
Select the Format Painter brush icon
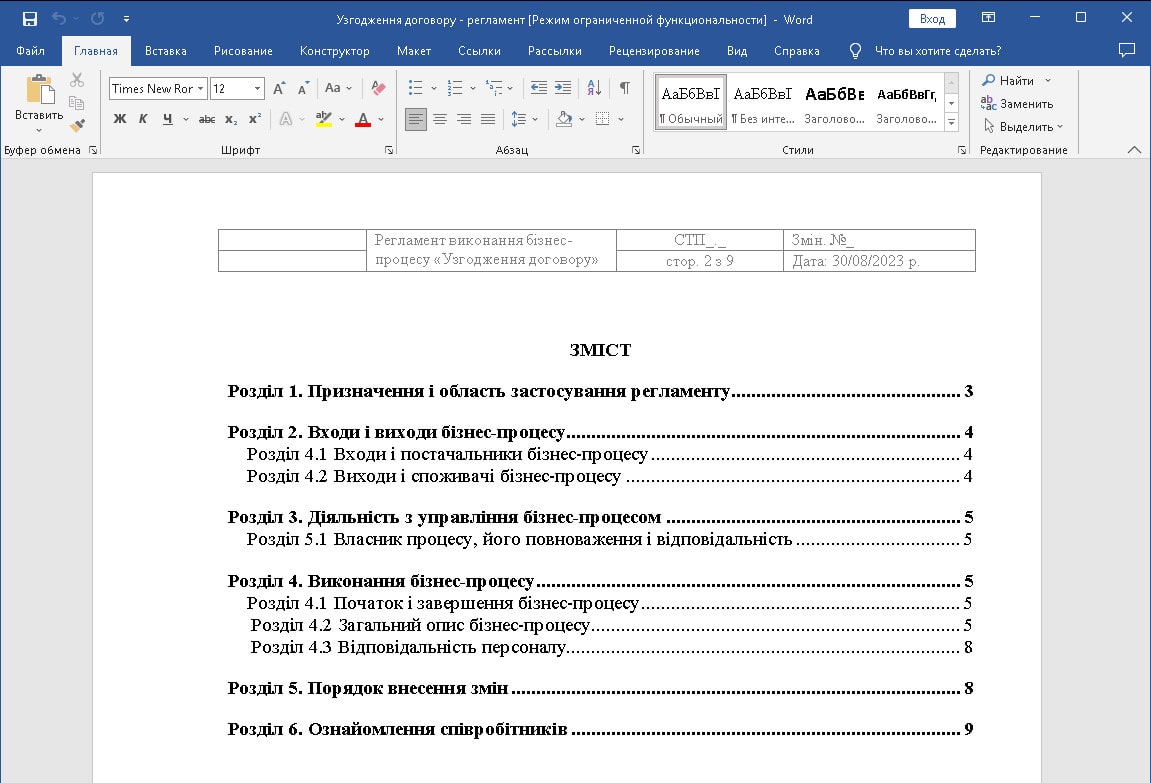(77, 126)
